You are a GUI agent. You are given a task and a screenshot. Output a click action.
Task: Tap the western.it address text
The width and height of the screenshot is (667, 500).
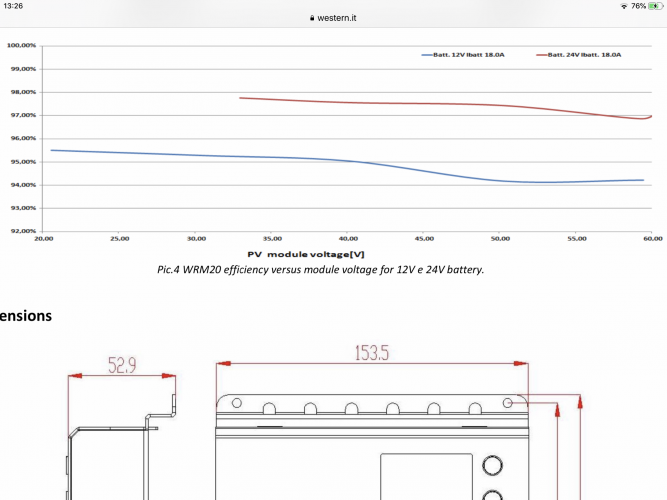(x=339, y=18)
